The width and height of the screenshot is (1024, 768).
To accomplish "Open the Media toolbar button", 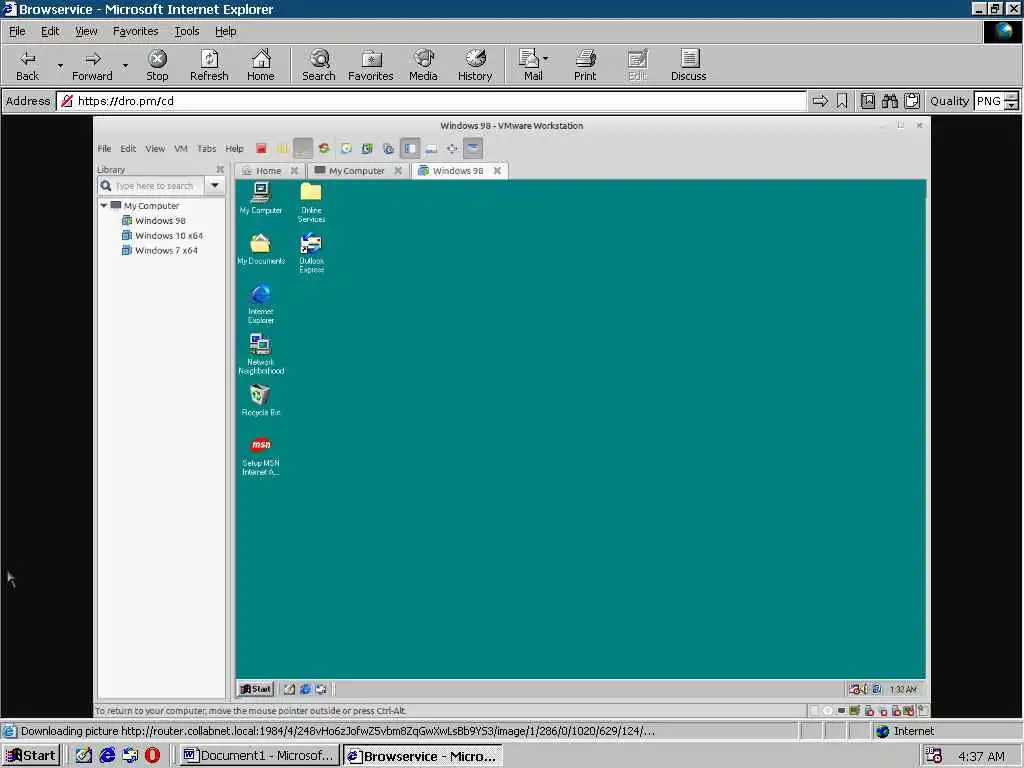I will pos(423,65).
